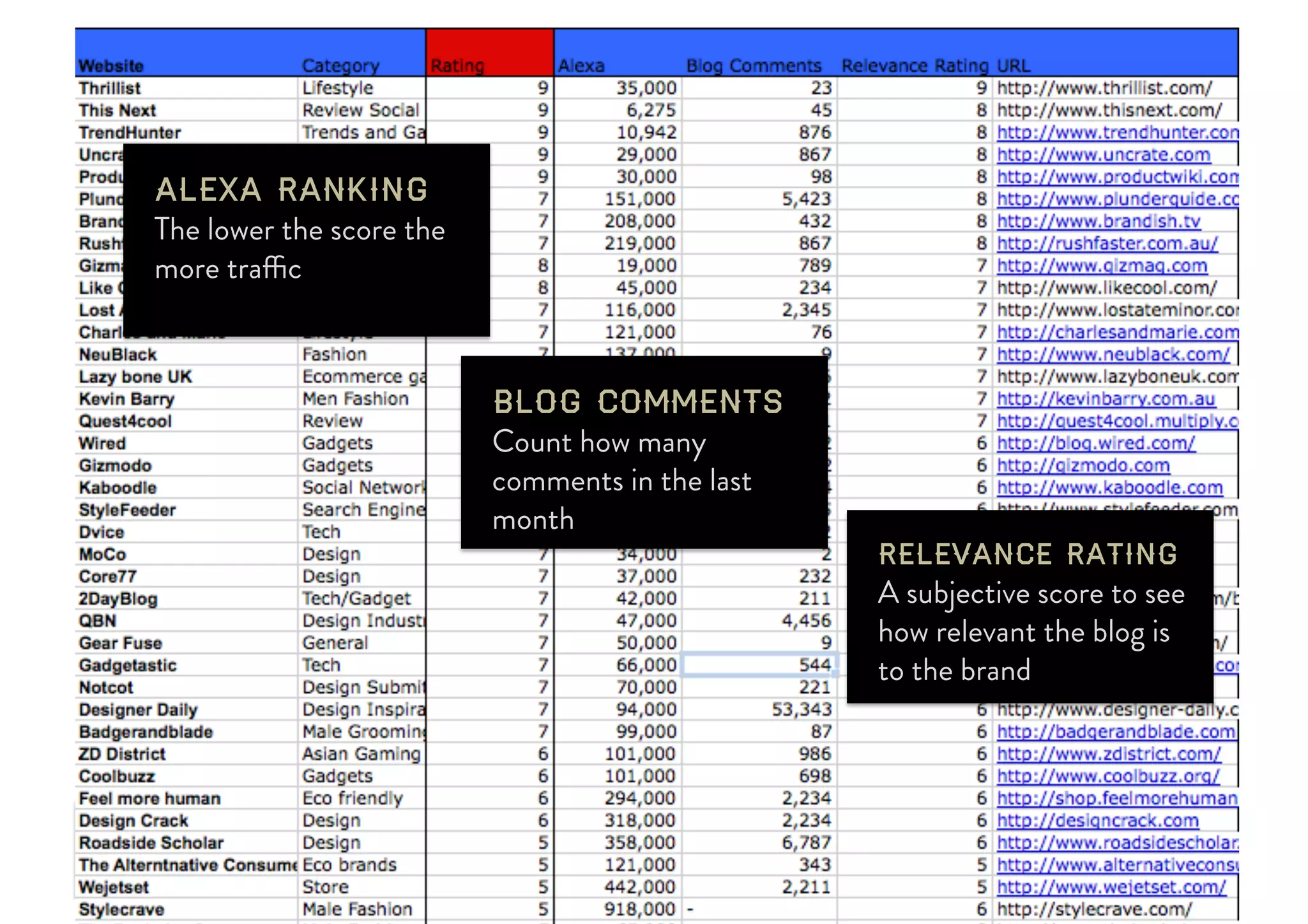Screen dimensions: 1308x924
Task: Click the badgerandblade.com link
Action: click(1116, 732)
